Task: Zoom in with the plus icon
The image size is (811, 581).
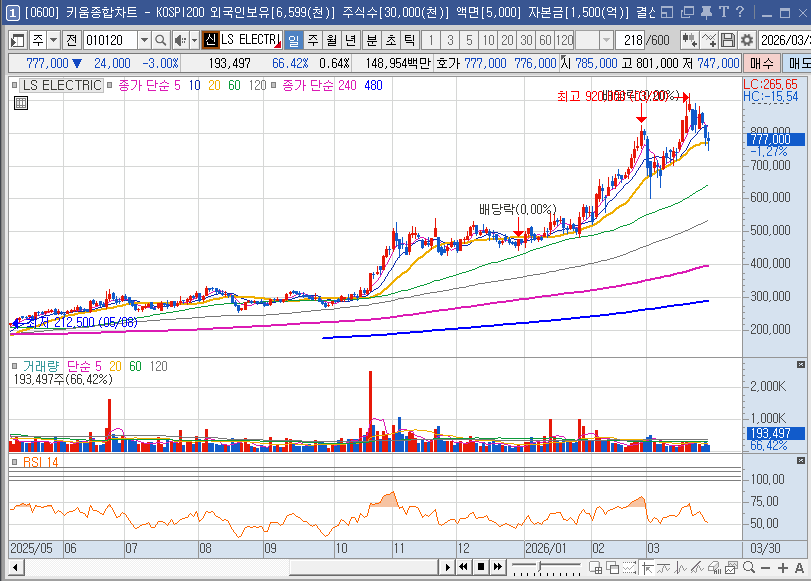Action: tap(783, 568)
